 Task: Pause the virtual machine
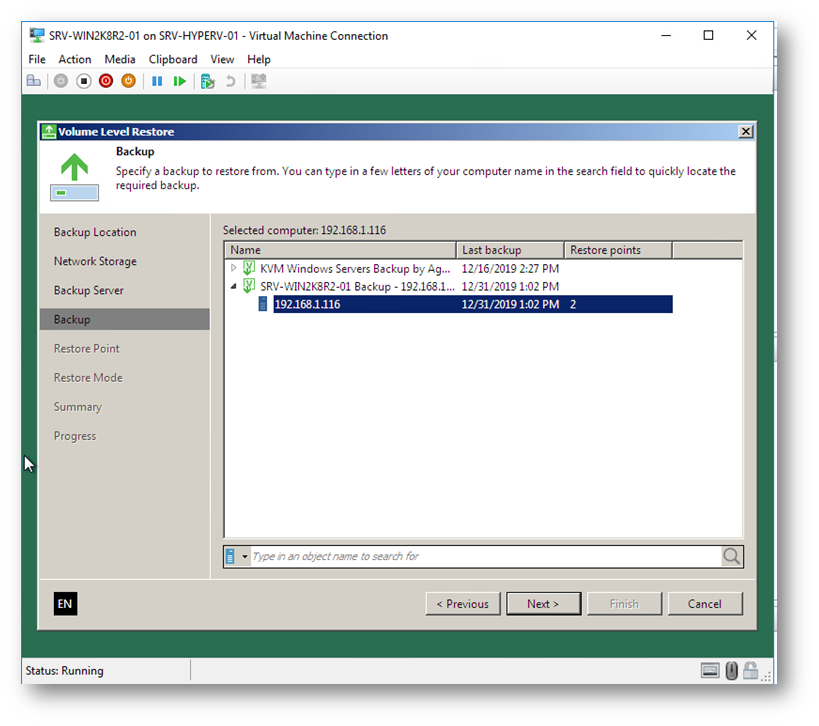coord(157,81)
